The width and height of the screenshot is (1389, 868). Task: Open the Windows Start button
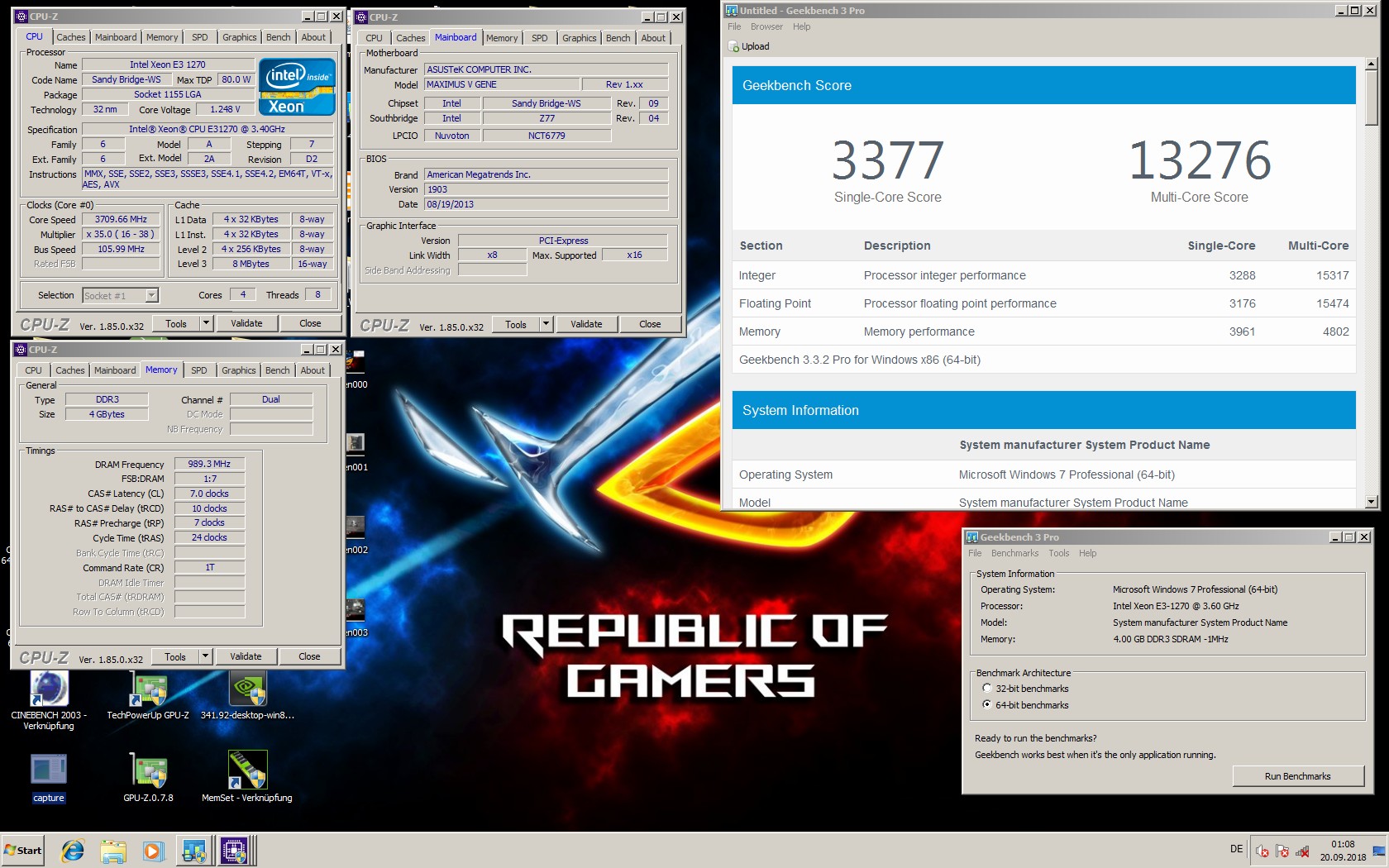(x=23, y=850)
